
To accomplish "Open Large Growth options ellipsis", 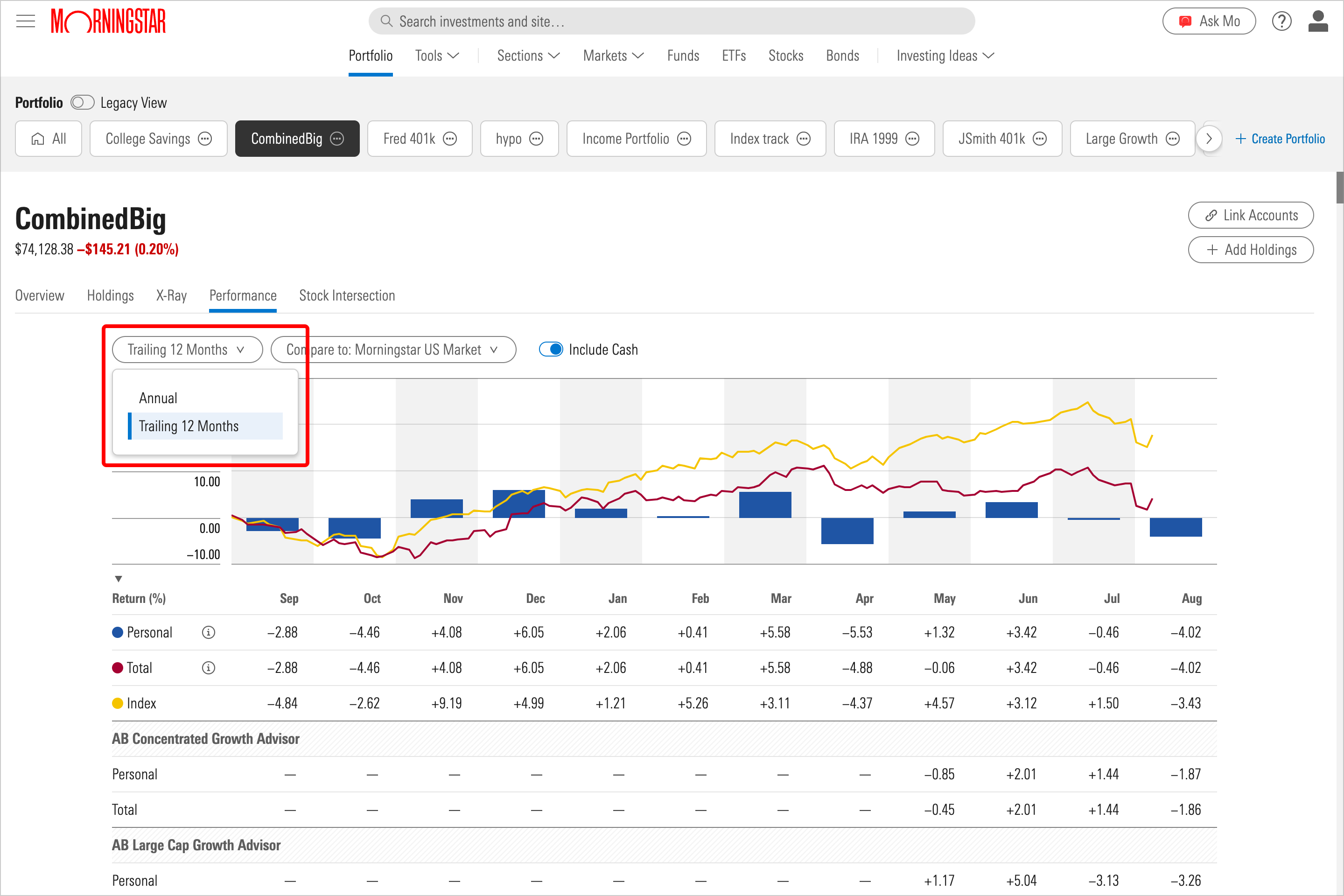I will coord(1173,139).
